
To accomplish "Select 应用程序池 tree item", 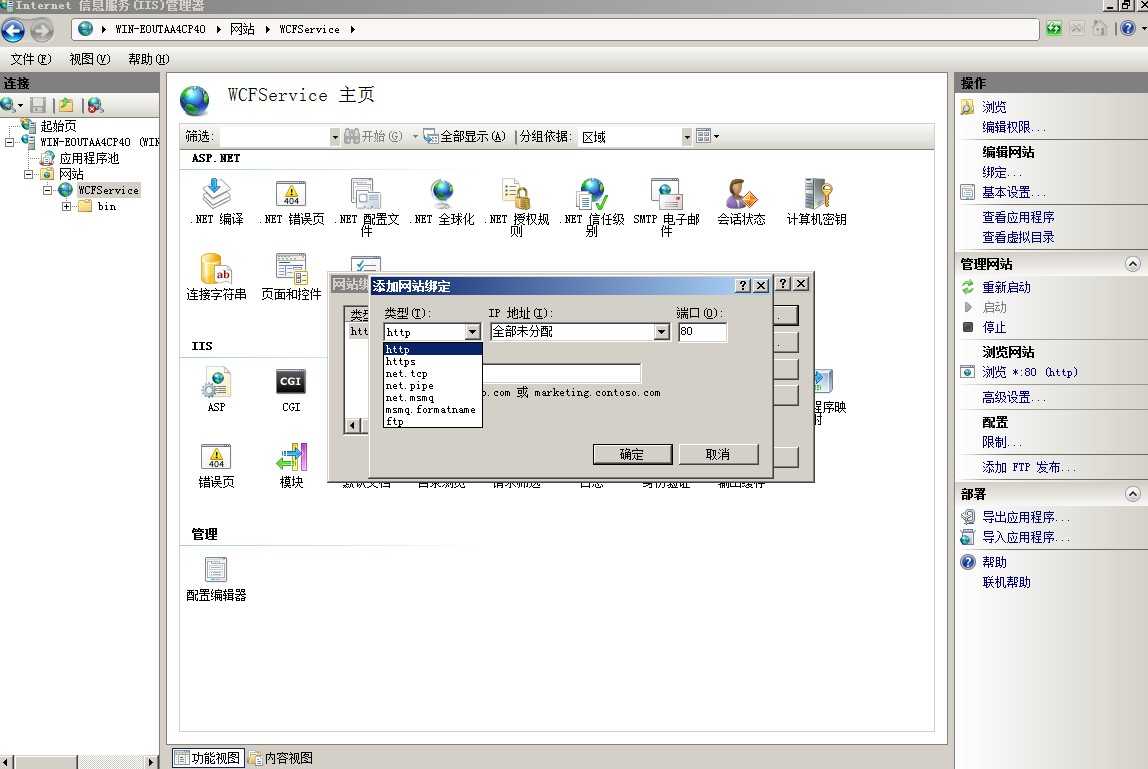I will click(89, 158).
